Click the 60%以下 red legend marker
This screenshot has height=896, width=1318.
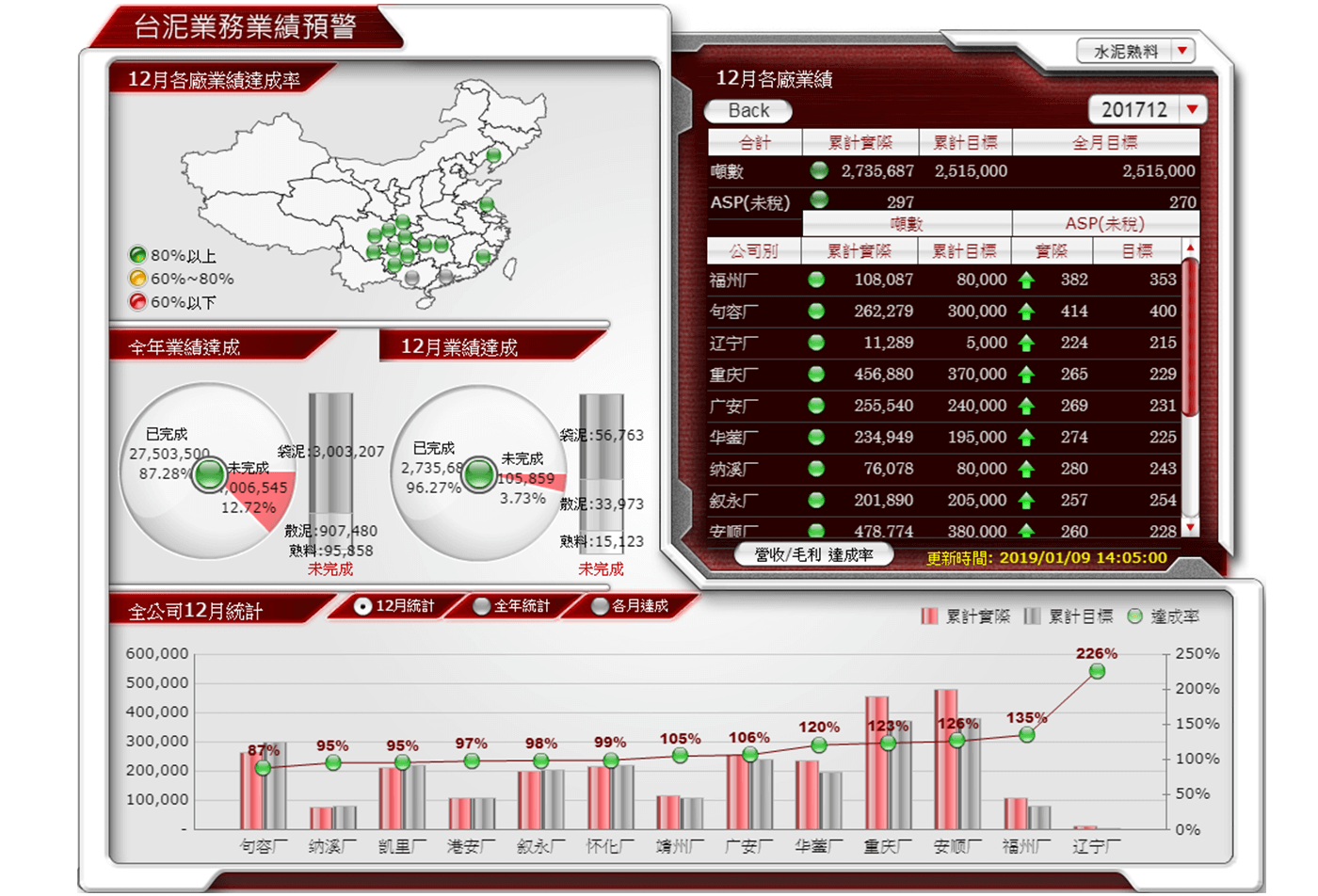pos(137,301)
